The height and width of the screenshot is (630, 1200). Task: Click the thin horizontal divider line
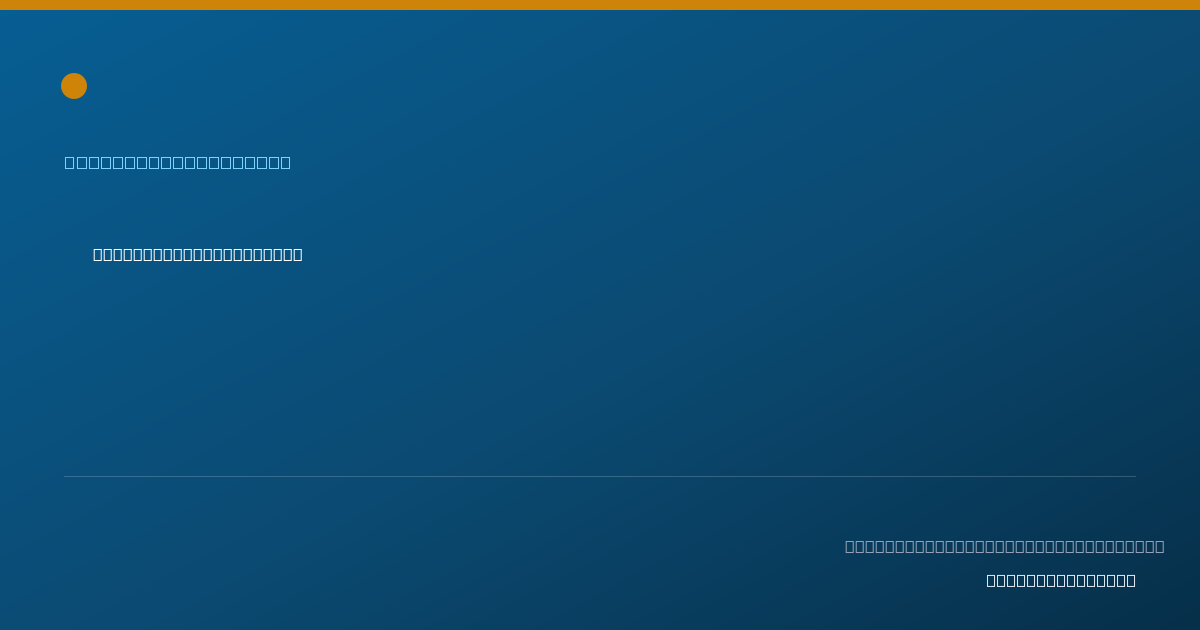tap(600, 476)
